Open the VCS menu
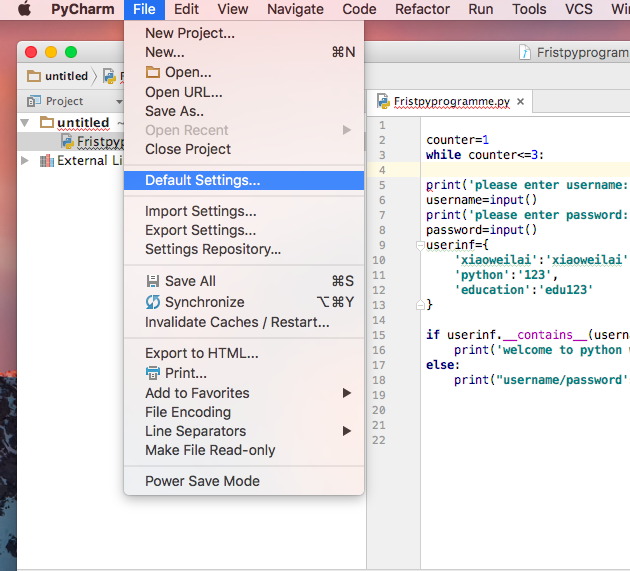This screenshot has height=571, width=630. (579, 9)
